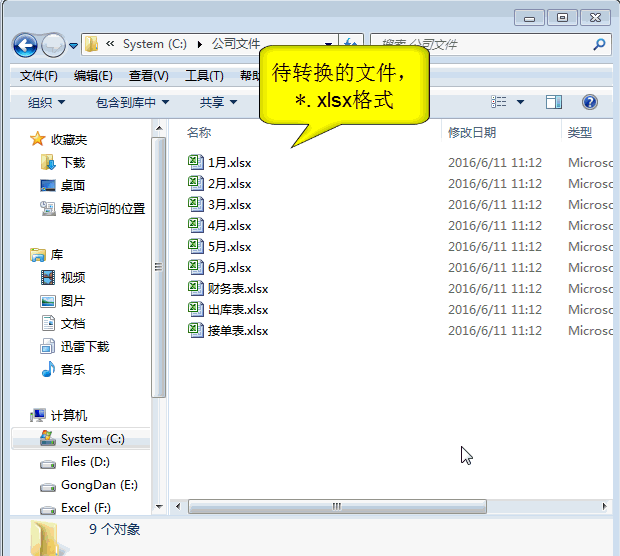The height and width of the screenshot is (556, 620).
Task: Open the 工具(T) menu
Action: [x=204, y=76]
